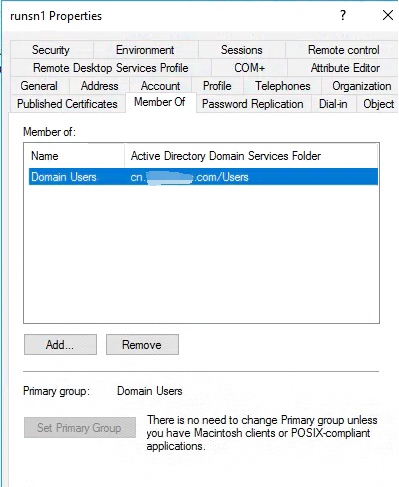The height and width of the screenshot is (487, 399).
Task: Click the Add... button
Action: 60,345
